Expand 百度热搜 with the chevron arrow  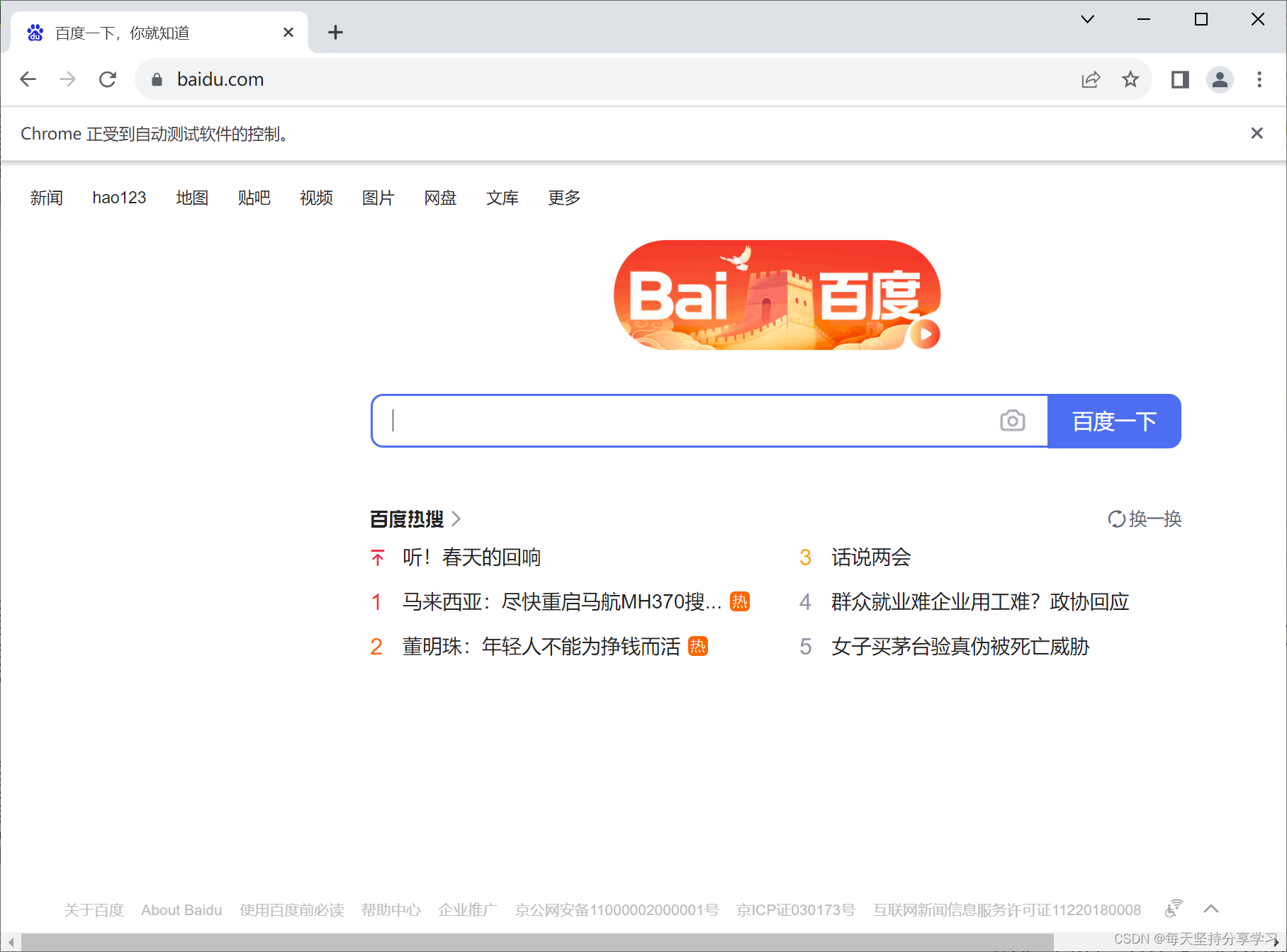pyautogui.click(x=456, y=519)
